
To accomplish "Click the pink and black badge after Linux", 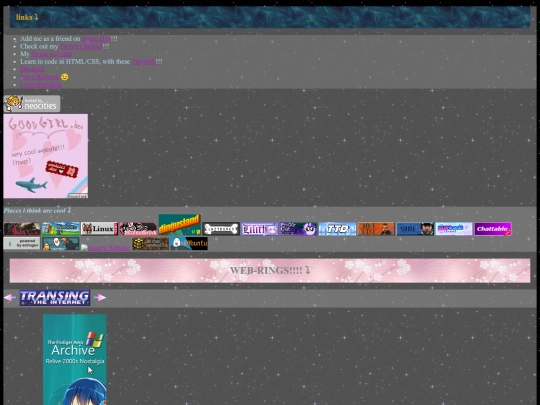I will [138, 229].
